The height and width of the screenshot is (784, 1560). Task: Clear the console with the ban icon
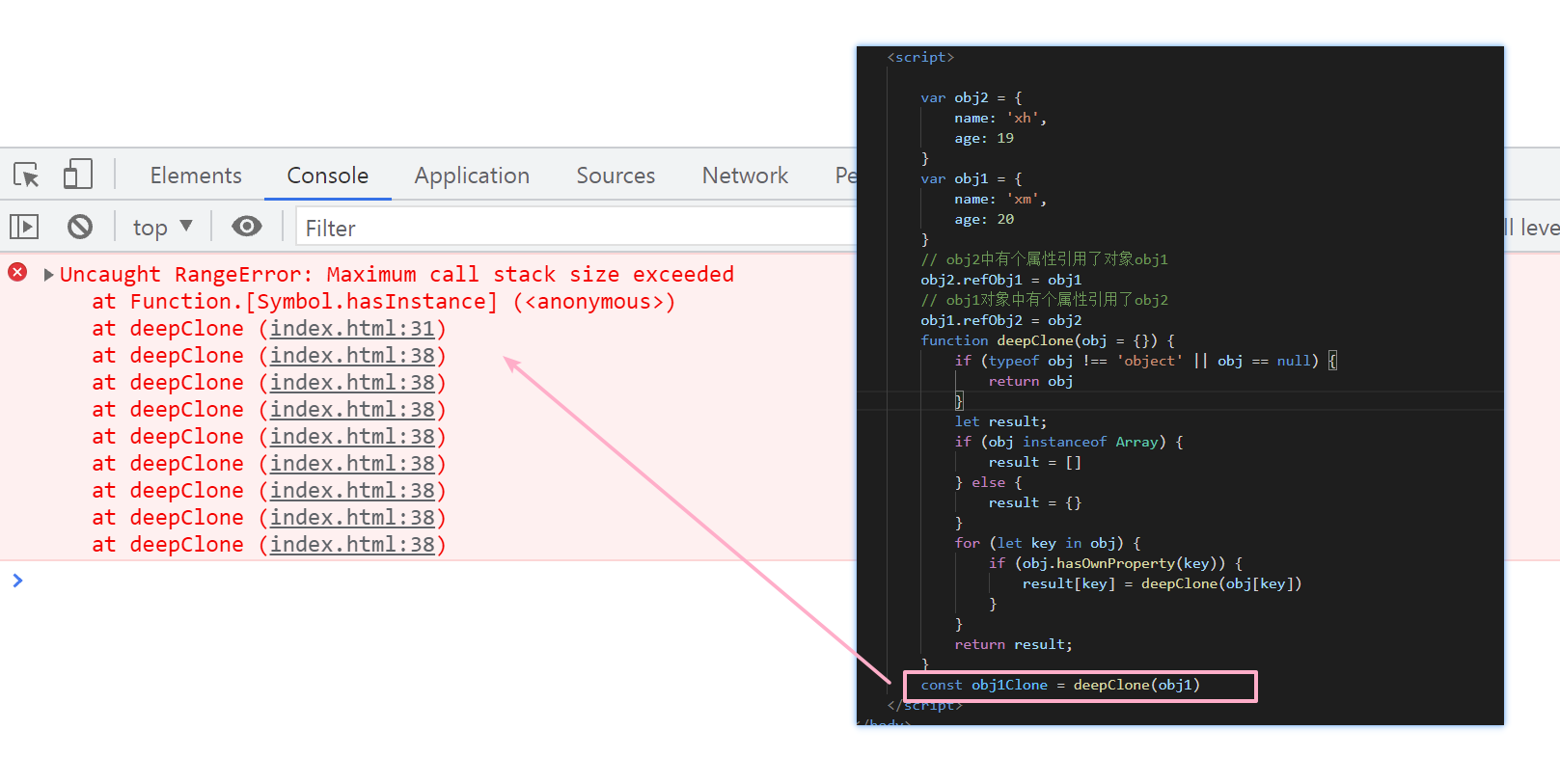point(80,227)
